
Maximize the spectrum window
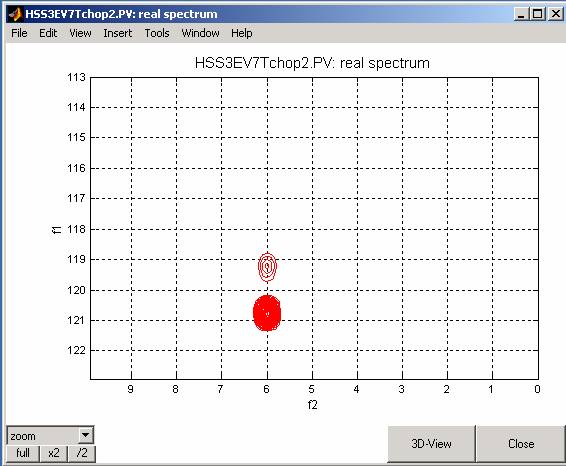(537, 14)
